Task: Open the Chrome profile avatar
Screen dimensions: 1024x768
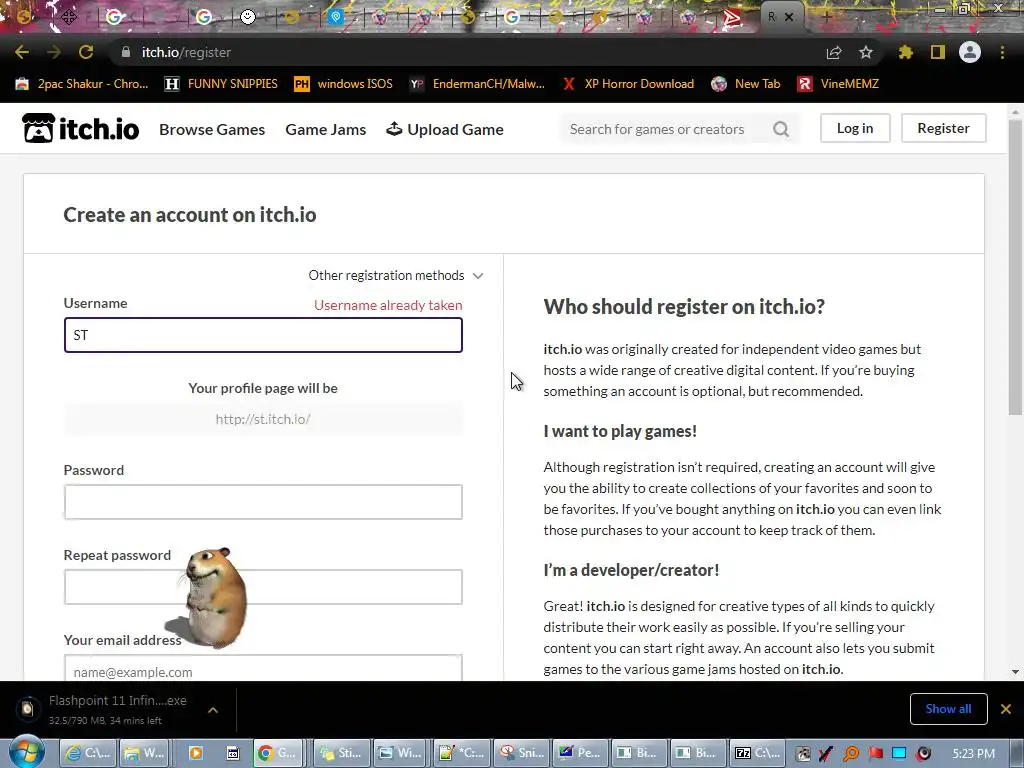Action: [x=970, y=52]
